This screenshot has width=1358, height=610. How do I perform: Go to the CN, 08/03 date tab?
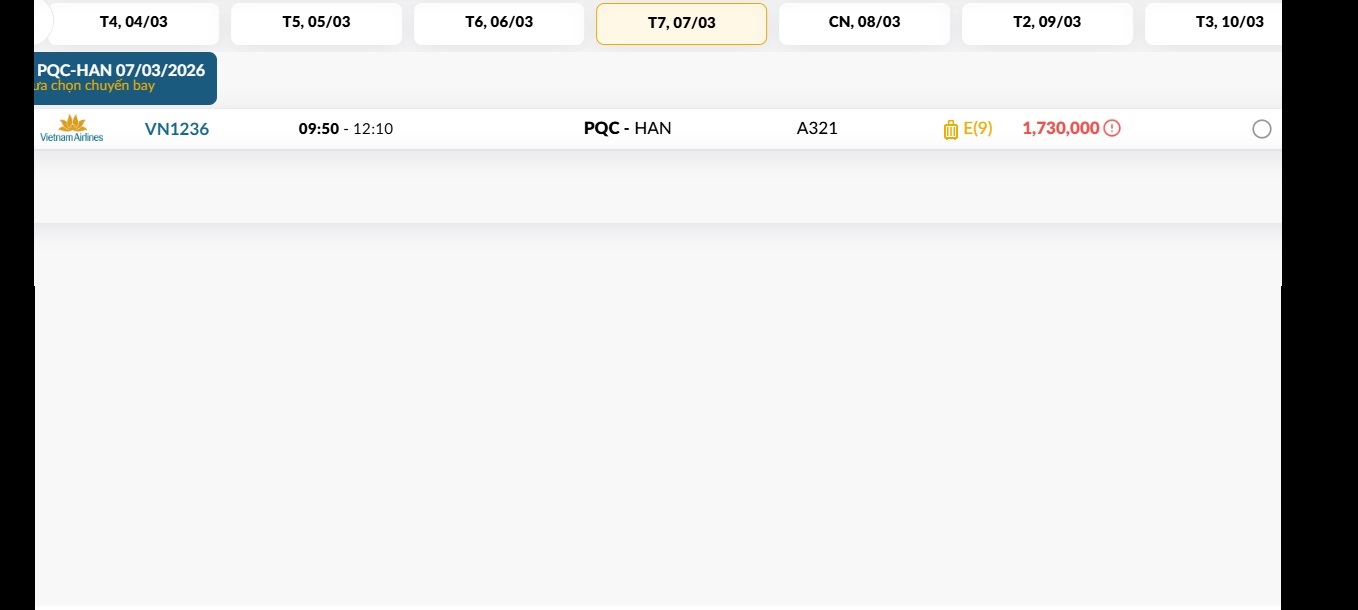click(x=864, y=23)
